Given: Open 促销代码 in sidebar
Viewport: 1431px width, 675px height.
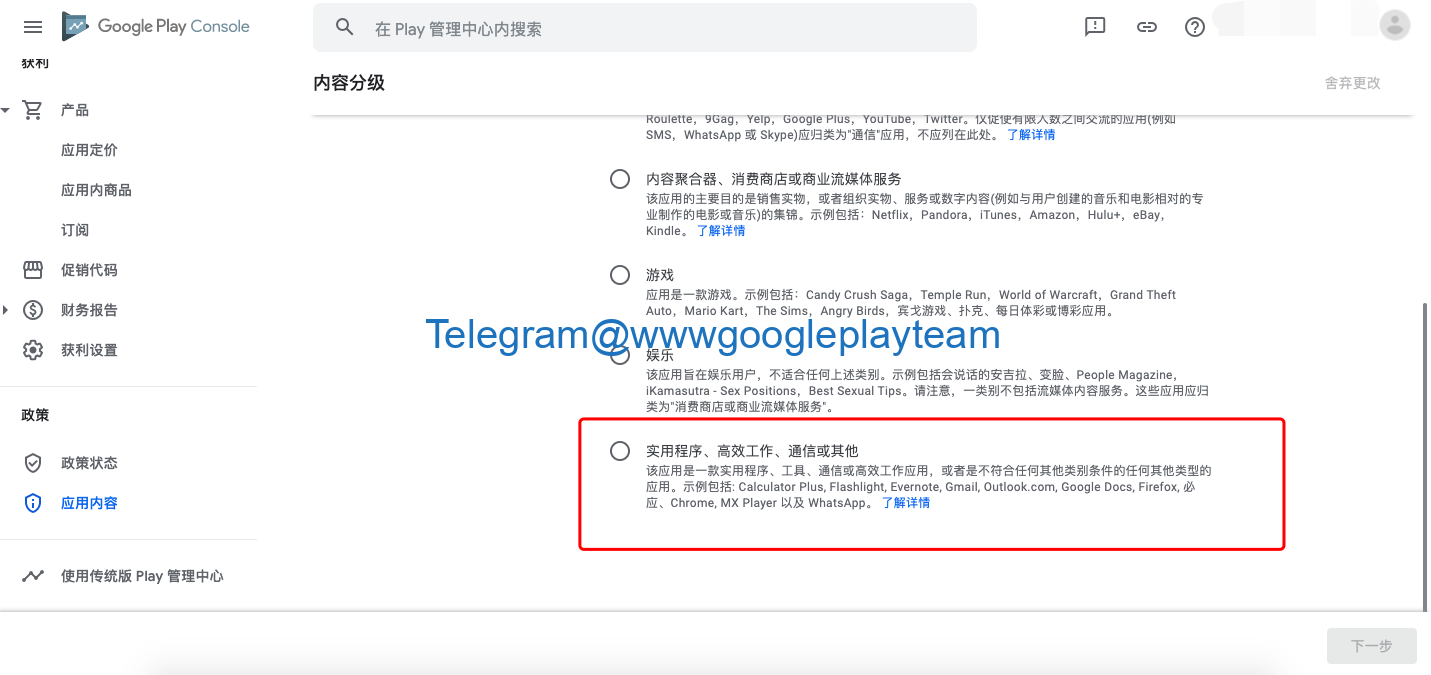Looking at the screenshot, I should (x=89, y=270).
